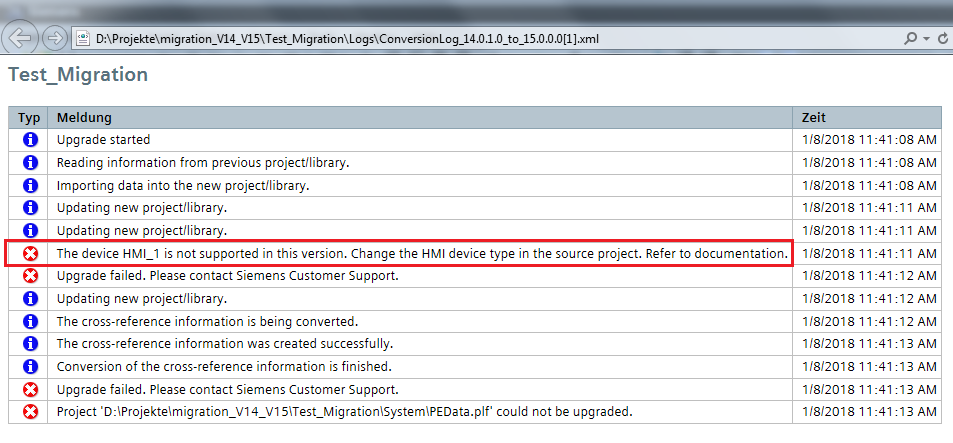
Task: Click the info icon beside "Importing data" message
Action: (30, 185)
